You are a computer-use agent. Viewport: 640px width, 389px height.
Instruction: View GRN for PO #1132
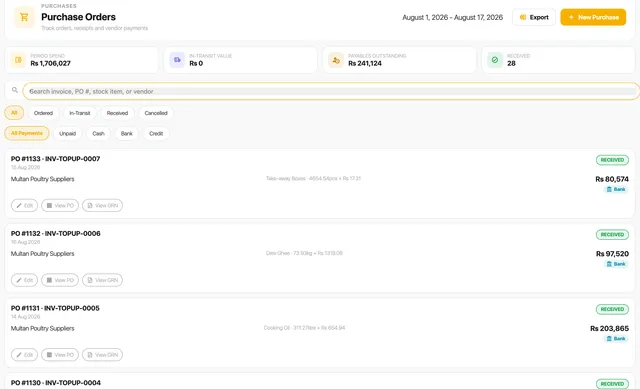pos(102,280)
